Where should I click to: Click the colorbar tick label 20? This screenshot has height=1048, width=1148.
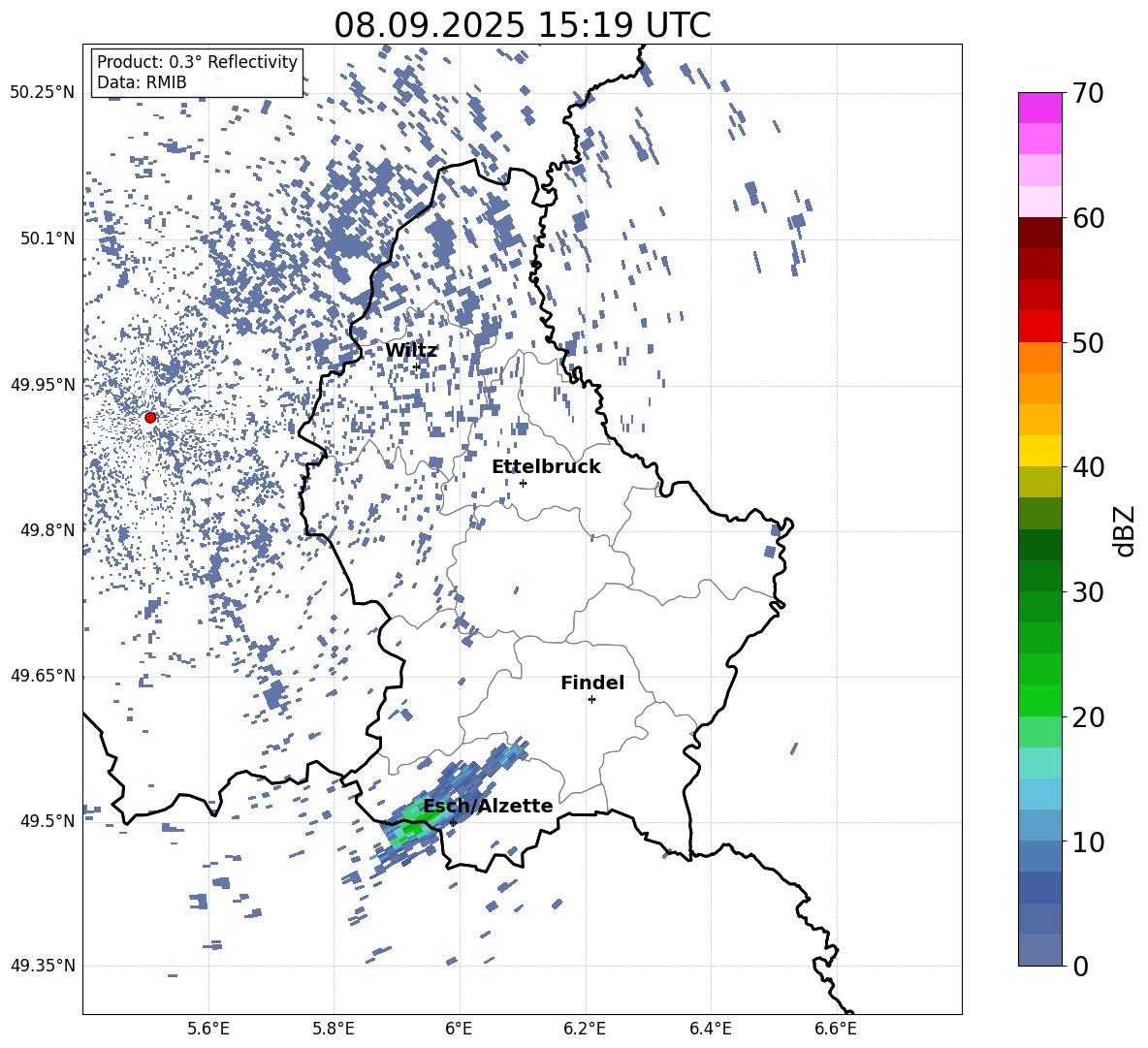pos(1089,716)
